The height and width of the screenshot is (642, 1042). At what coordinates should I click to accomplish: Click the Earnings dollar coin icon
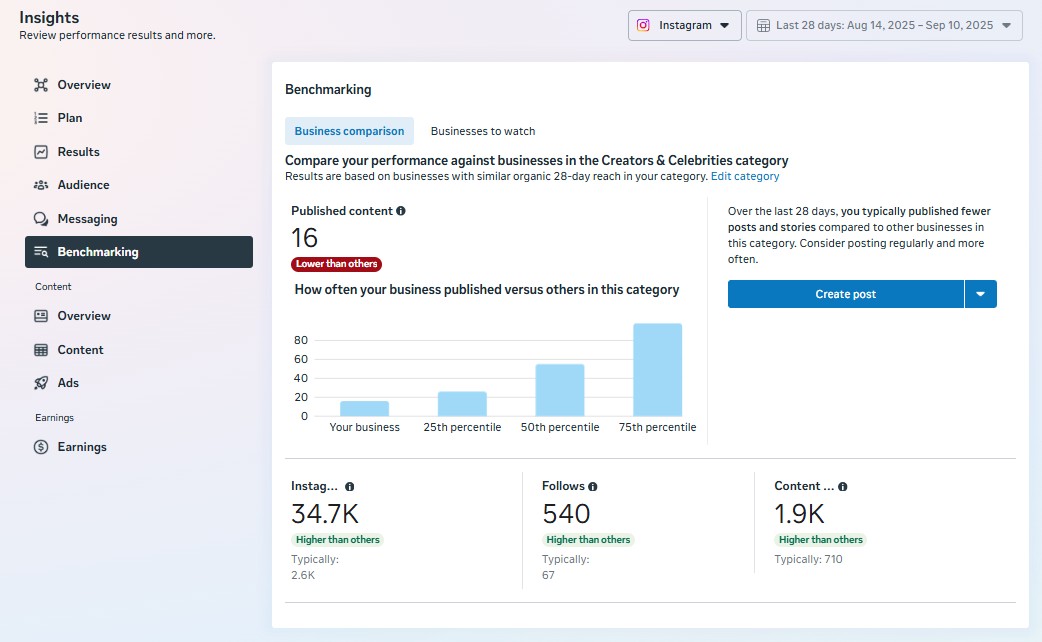point(41,447)
